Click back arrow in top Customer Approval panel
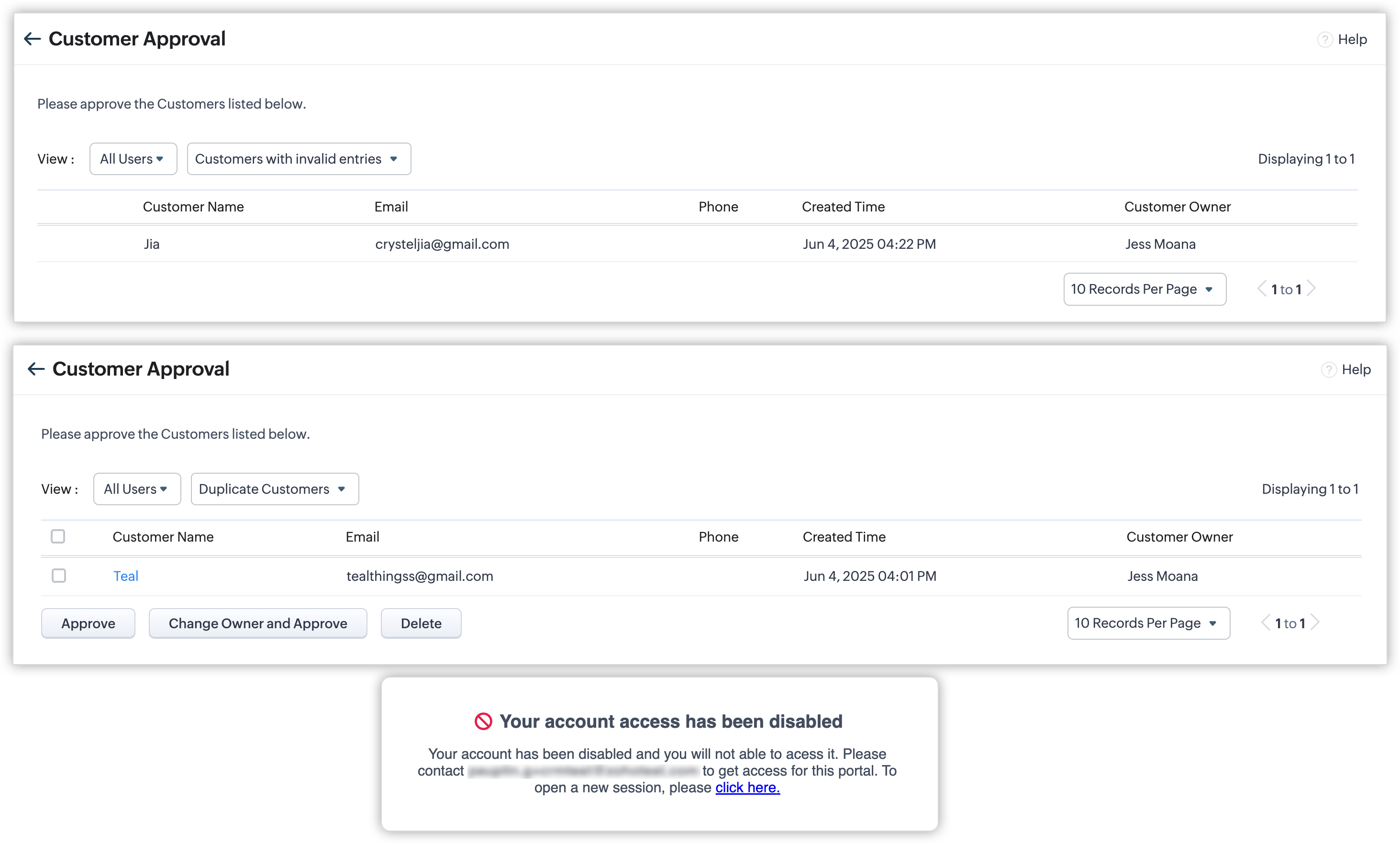The height and width of the screenshot is (844, 1400). click(33, 39)
